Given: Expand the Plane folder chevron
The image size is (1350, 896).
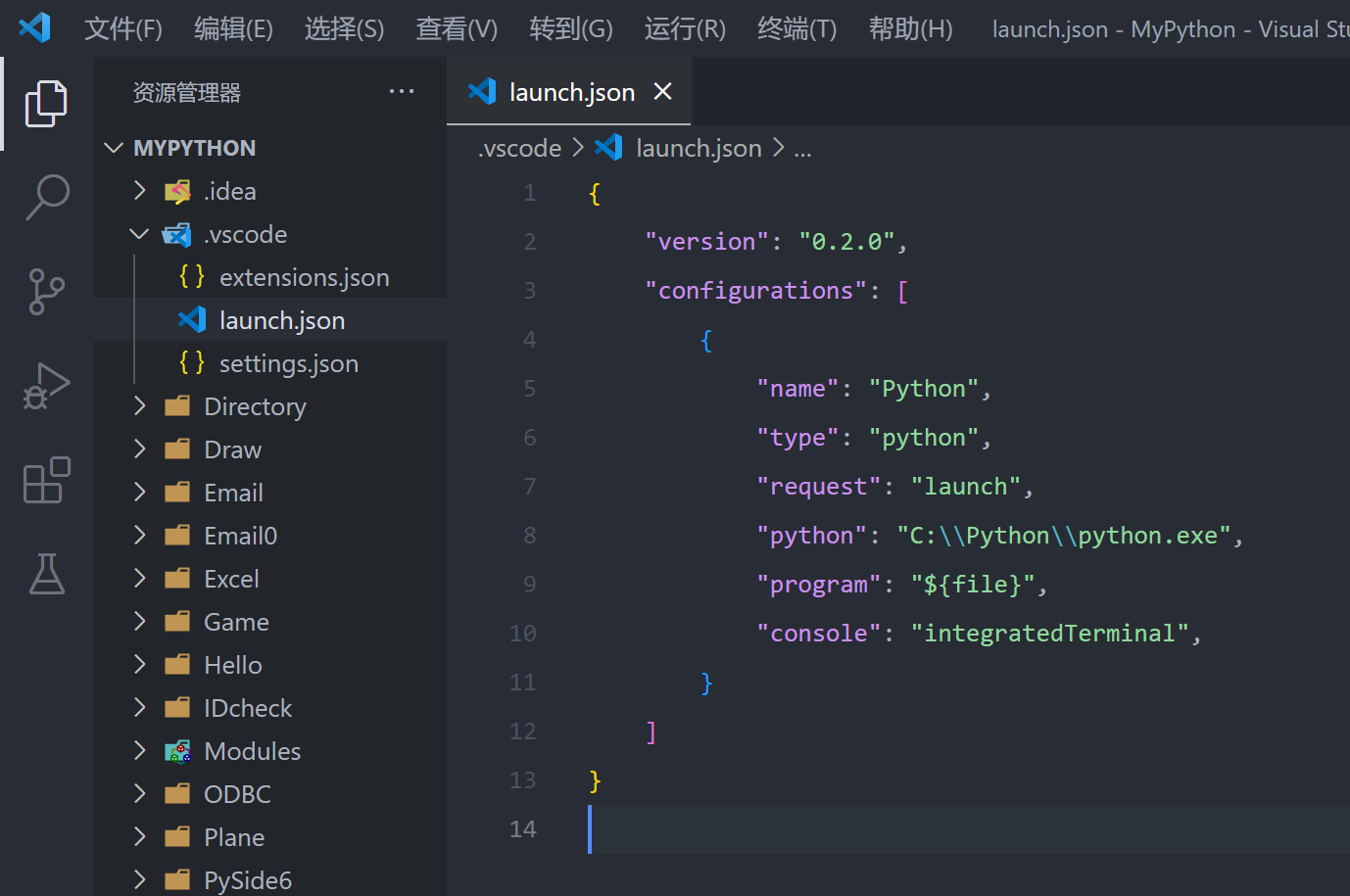Looking at the screenshot, I should (x=140, y=837).
